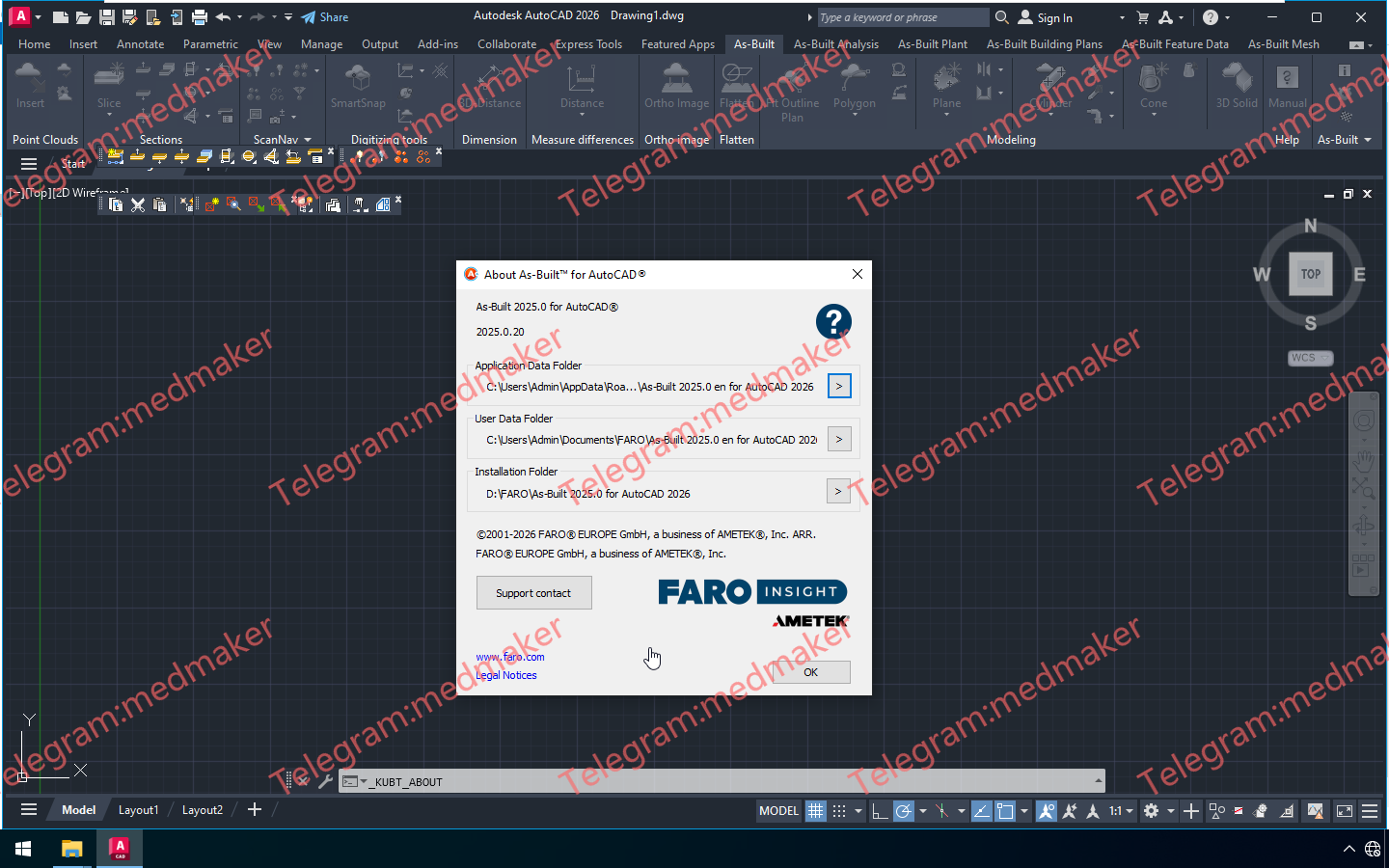The height and width of the screenshot is (868, 1389).
Task: Select the Layout2 tab
Action: [x=203, y=810]
